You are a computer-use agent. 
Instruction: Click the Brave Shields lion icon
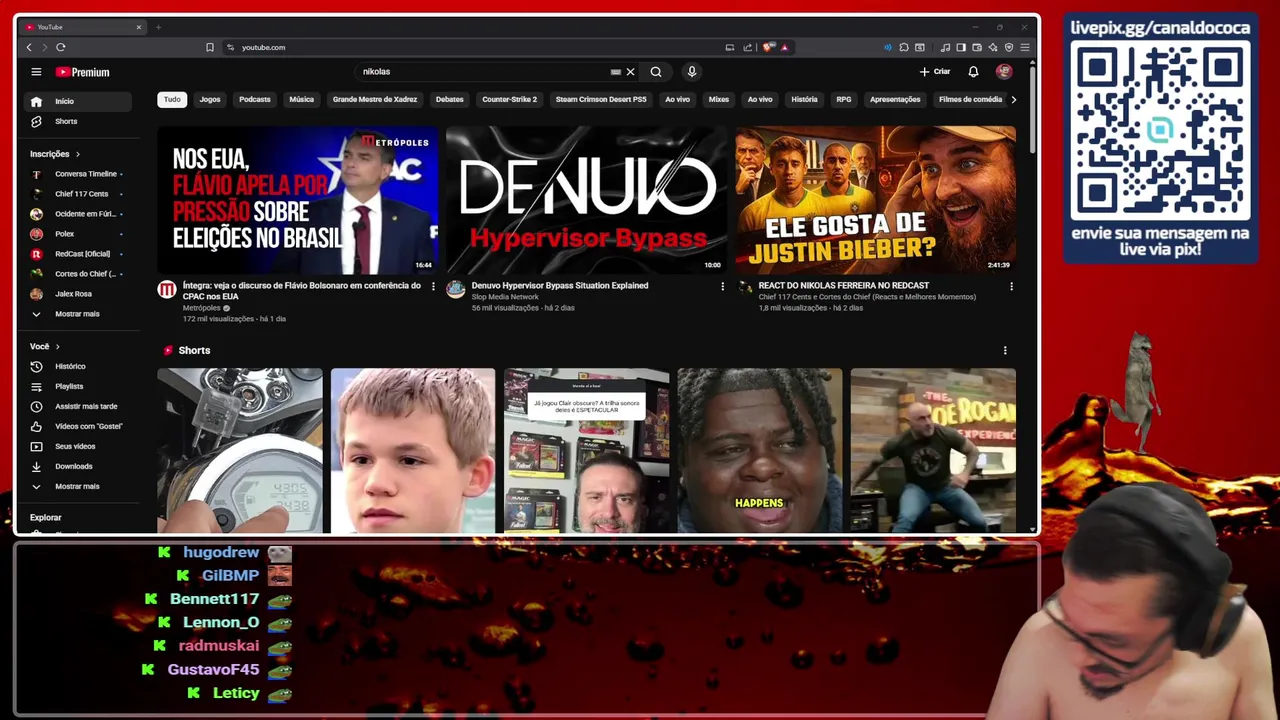(x=768, y=47)
